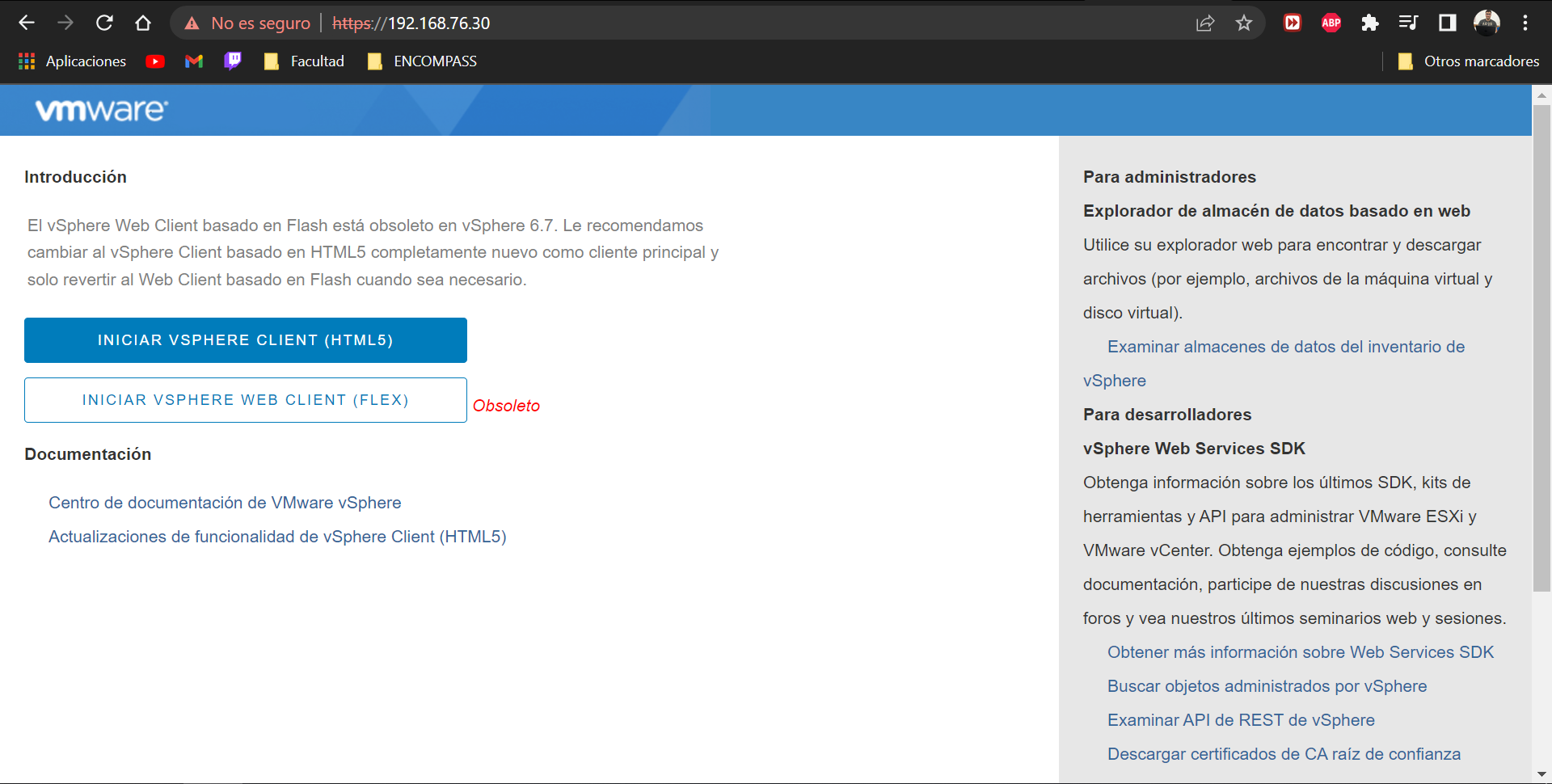Click the 'vSphere Web Services SDK' heading
This screenshot has height=784, width=1552.
(x=1194, y=449)
